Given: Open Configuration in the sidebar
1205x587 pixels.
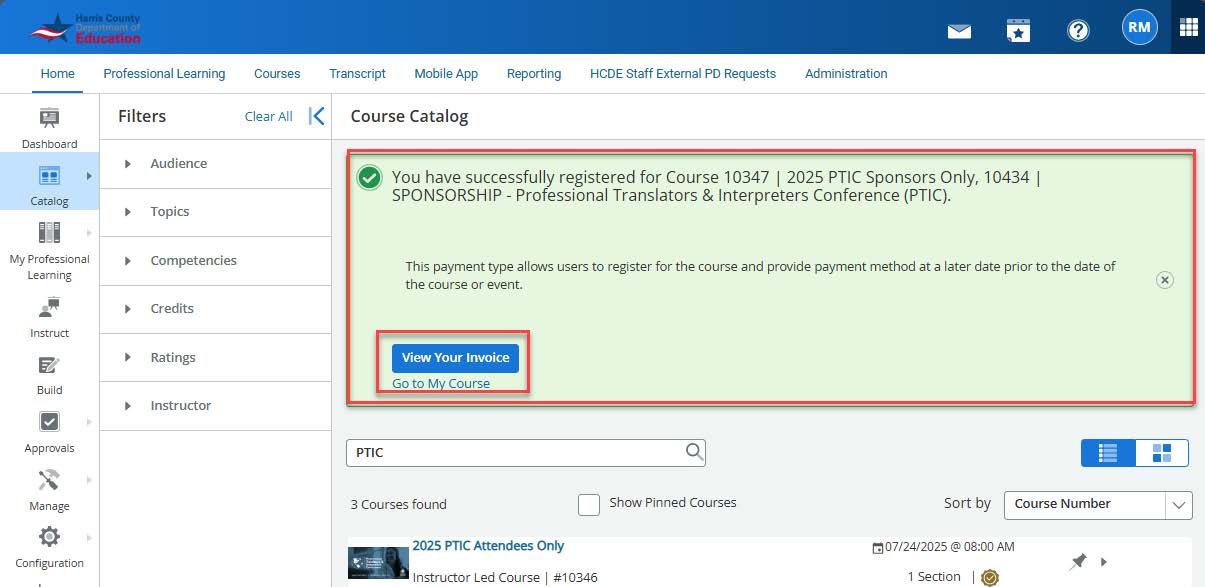Looking at the screenshot, I should [49, 547].
